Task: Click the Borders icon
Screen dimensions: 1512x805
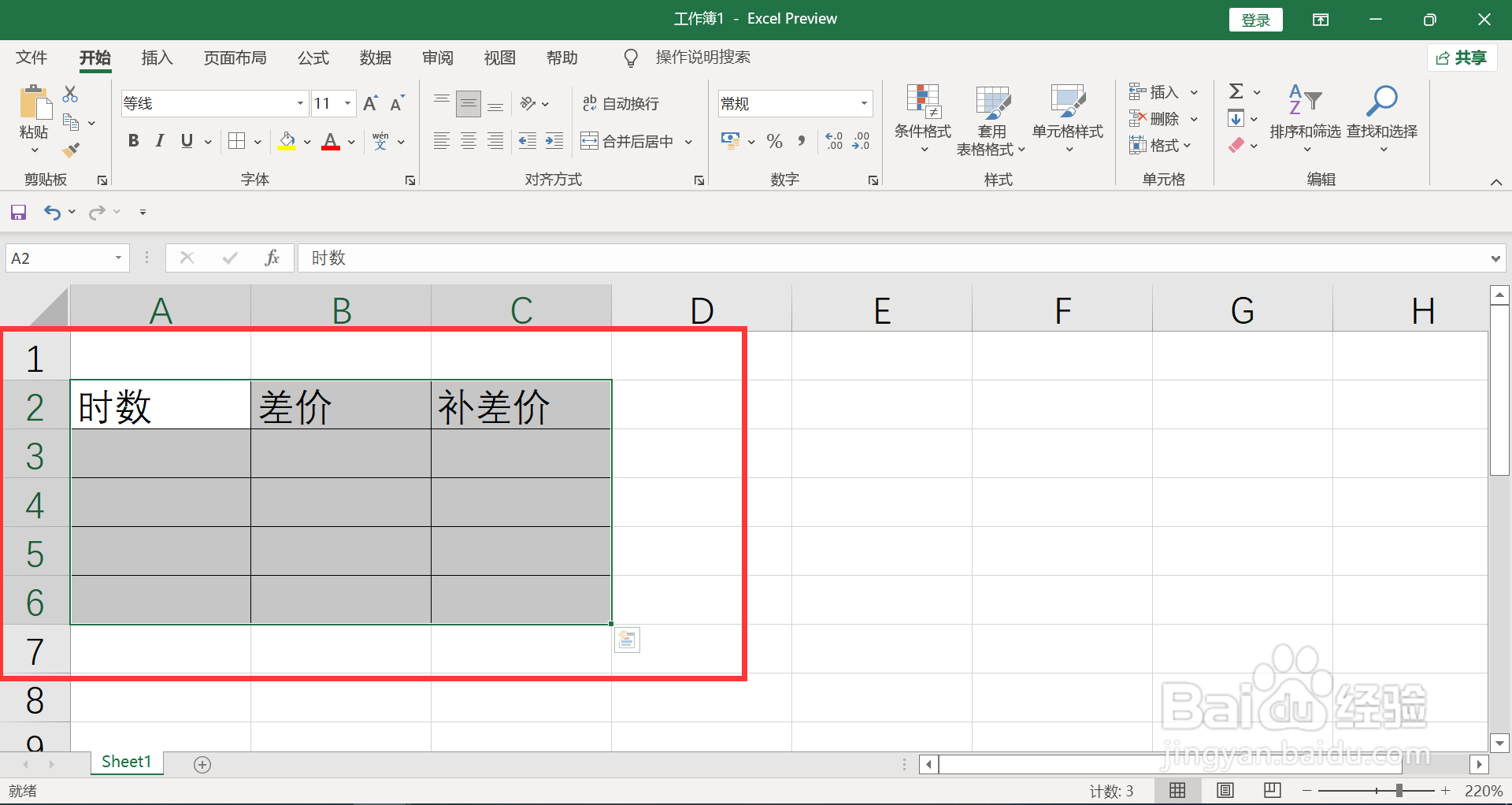Action: click(236, 141)
